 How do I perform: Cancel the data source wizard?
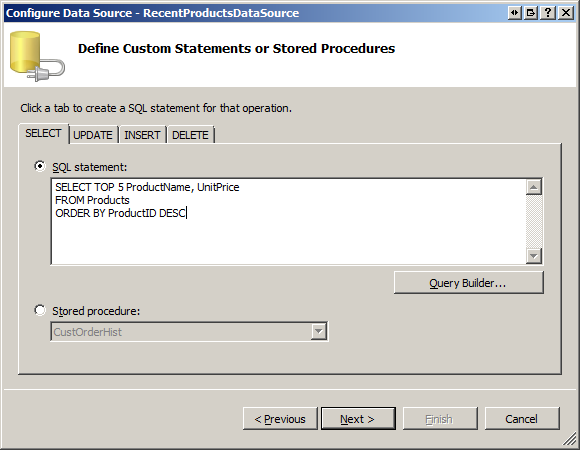point(522,419)
